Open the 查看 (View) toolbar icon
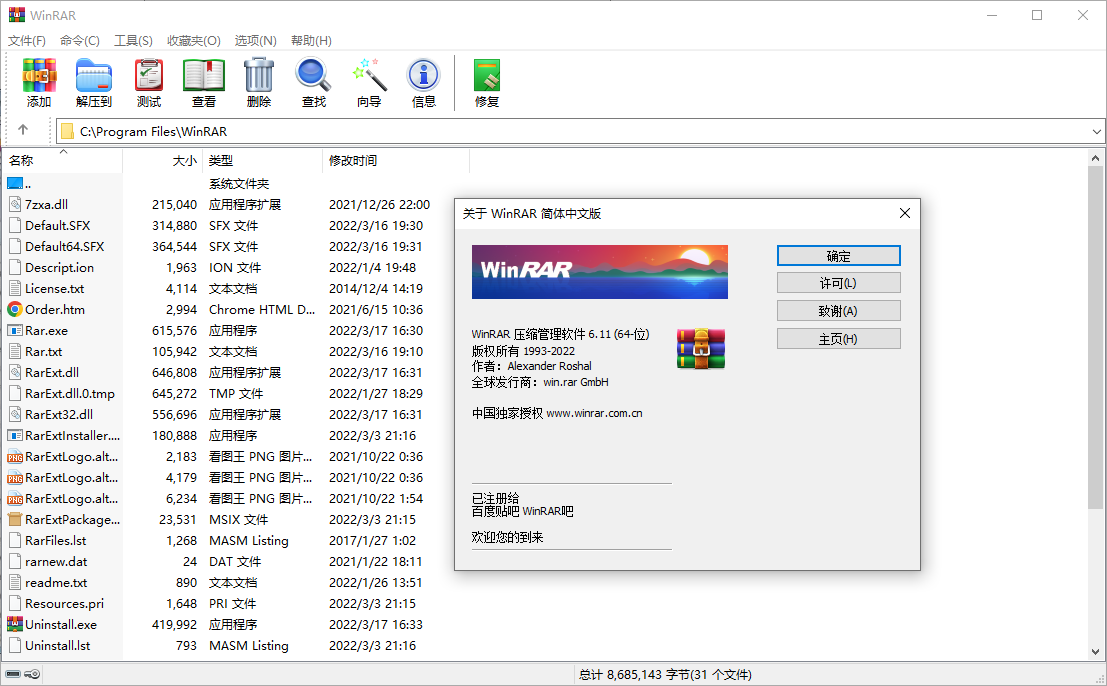Screen dimensions: 1107x686 204,76
